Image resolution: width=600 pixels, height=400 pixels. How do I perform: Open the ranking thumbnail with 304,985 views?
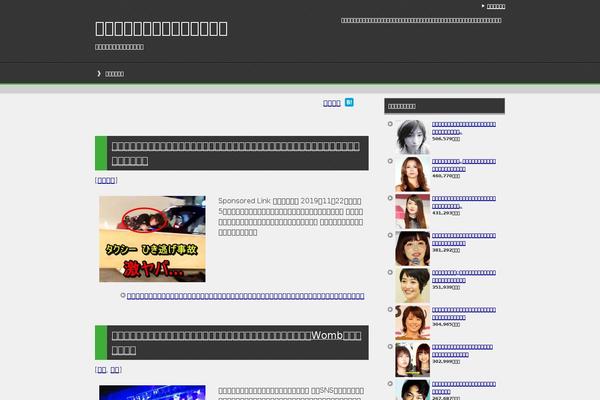(412, 323)
